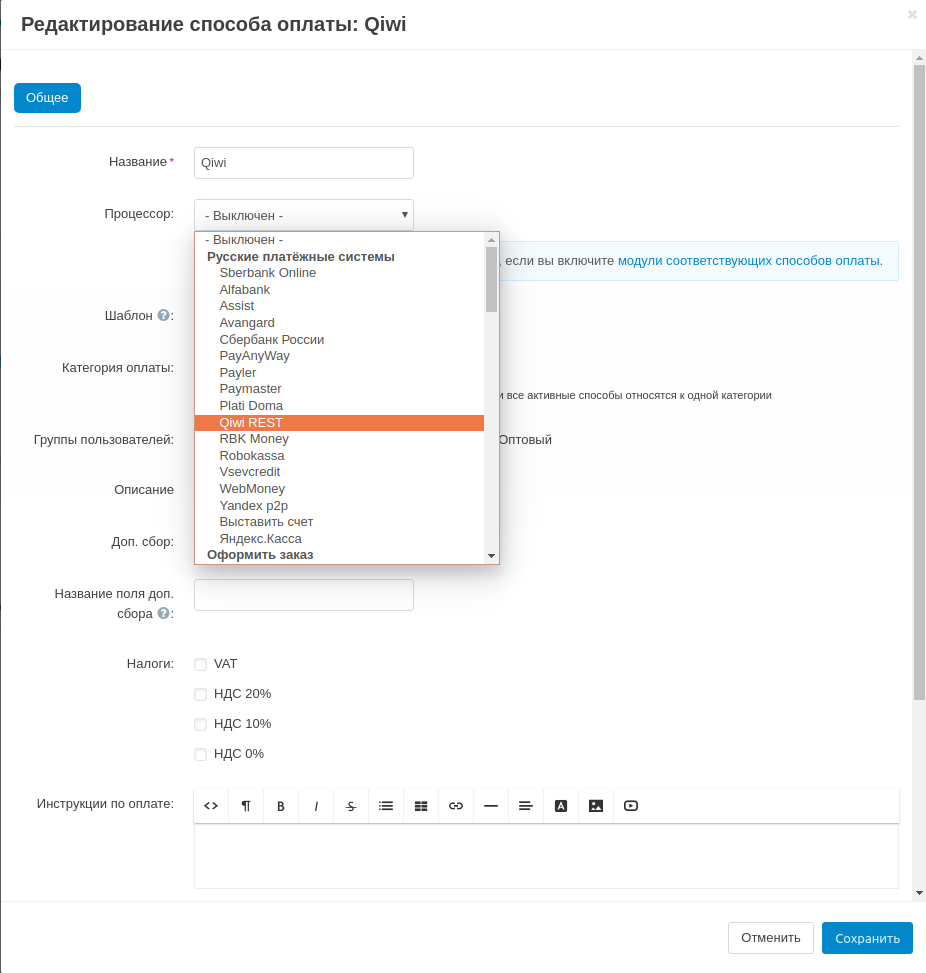The image size is (926, 973).
Task: Toggle HTML source code view in editor
Action: (x=211, y=806)
